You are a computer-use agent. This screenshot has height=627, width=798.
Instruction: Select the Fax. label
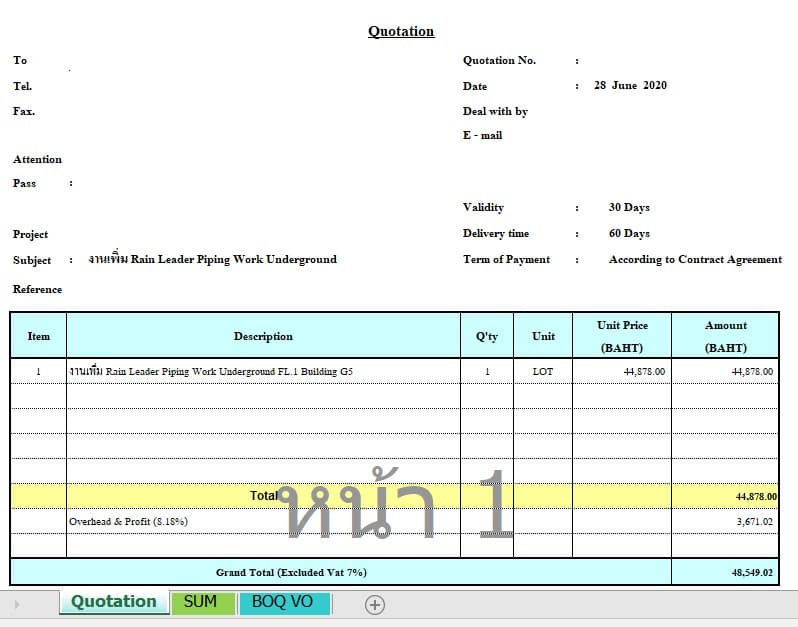(x=24, y=111)
